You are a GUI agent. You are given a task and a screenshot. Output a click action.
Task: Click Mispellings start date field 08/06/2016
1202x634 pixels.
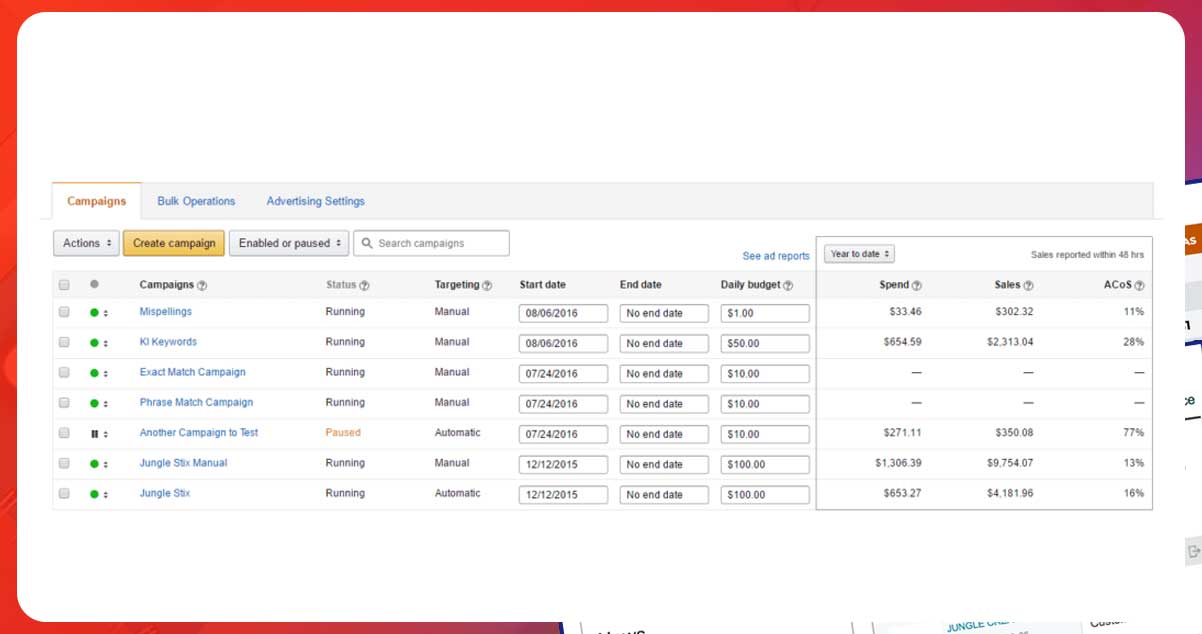[x=563, y=313]
